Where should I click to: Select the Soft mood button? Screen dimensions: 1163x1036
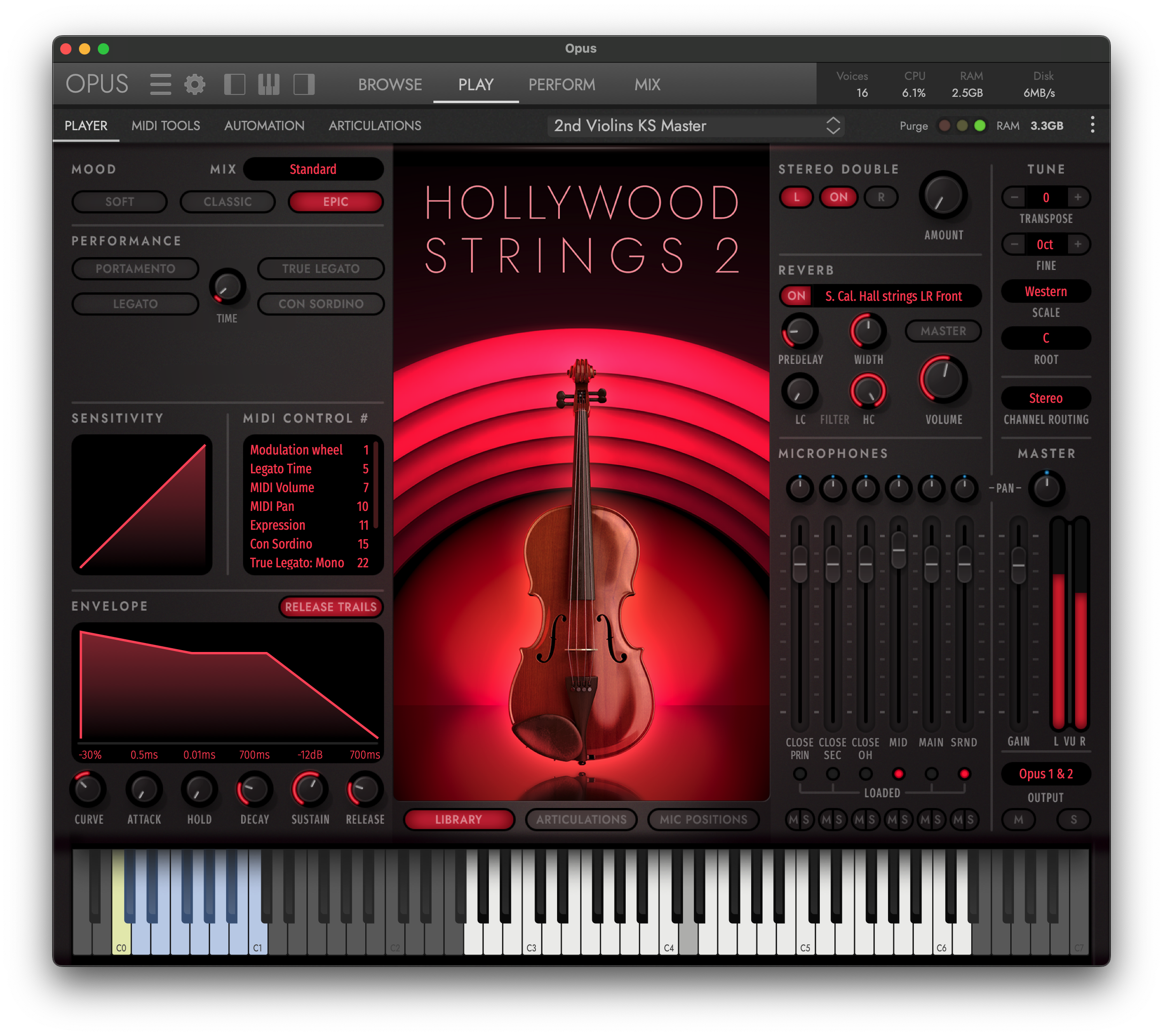point(119,202)
